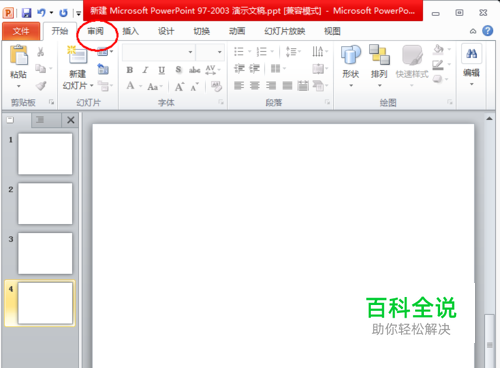The image size is (500, 368).
Task: Click the Font Color A button
Action: (x=131, y=86)
